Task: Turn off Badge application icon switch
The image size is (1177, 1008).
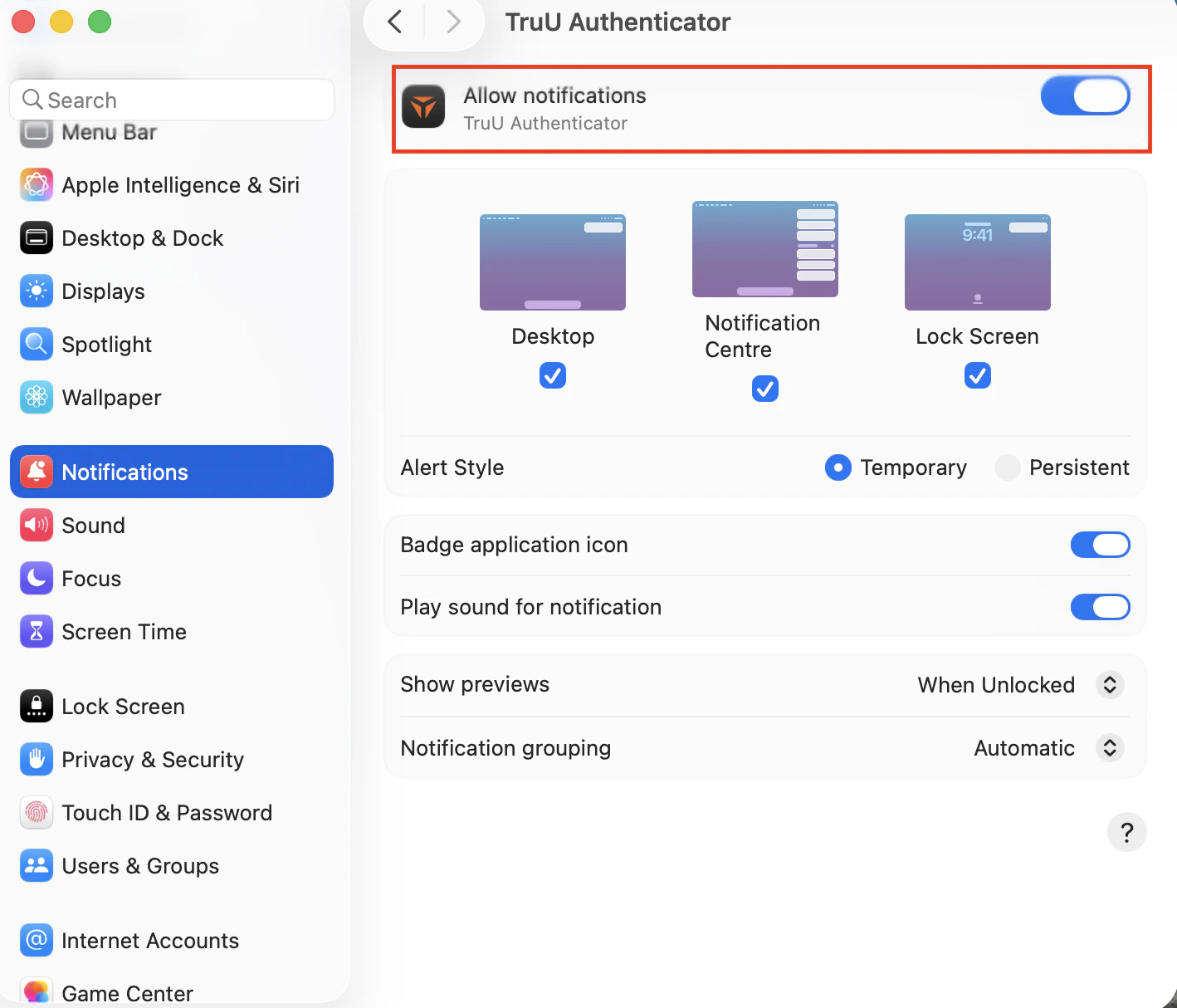Action: 1101,545
